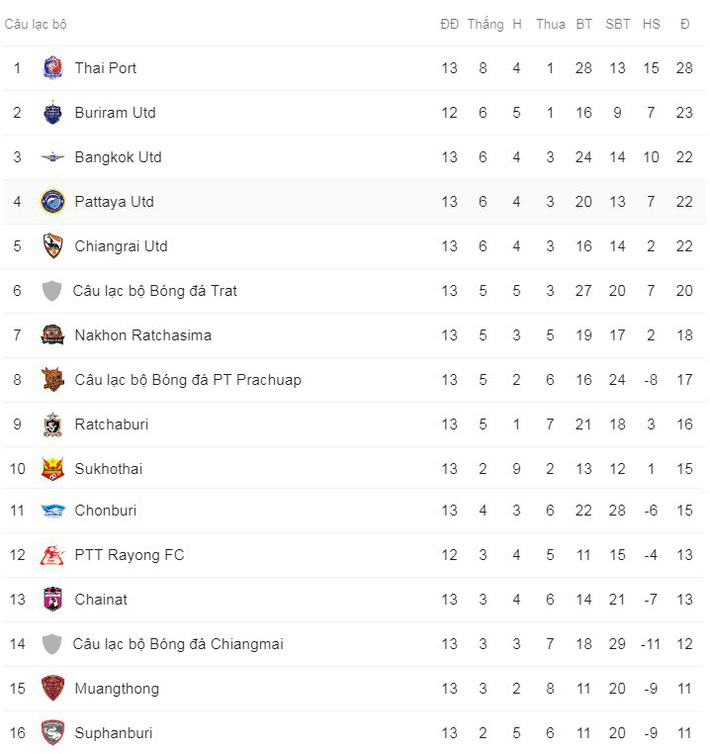Click the Chiangrai Utd orange crest

pyautogui.click(x=53, y=246)
